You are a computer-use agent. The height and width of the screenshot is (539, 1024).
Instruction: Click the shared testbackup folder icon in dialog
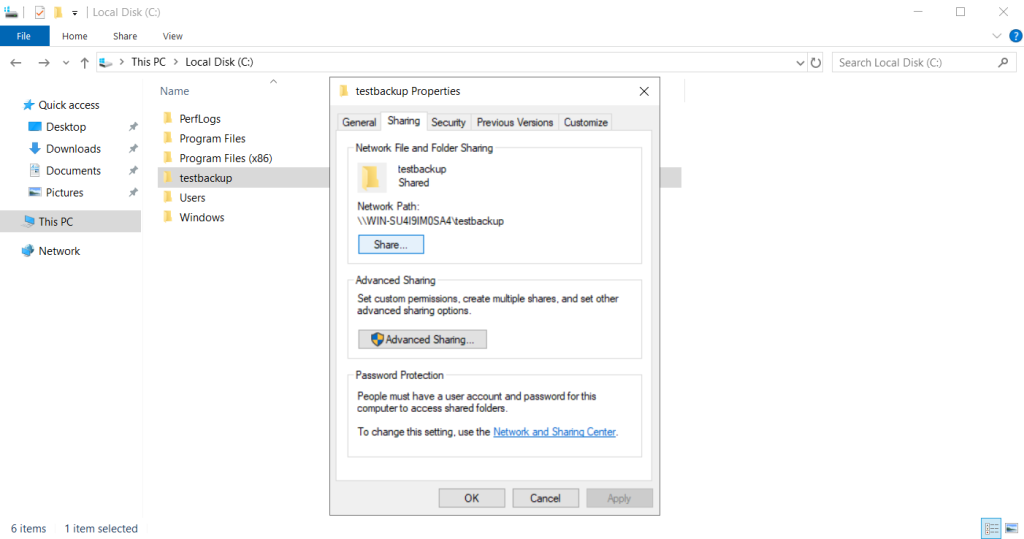click(372, 177)
